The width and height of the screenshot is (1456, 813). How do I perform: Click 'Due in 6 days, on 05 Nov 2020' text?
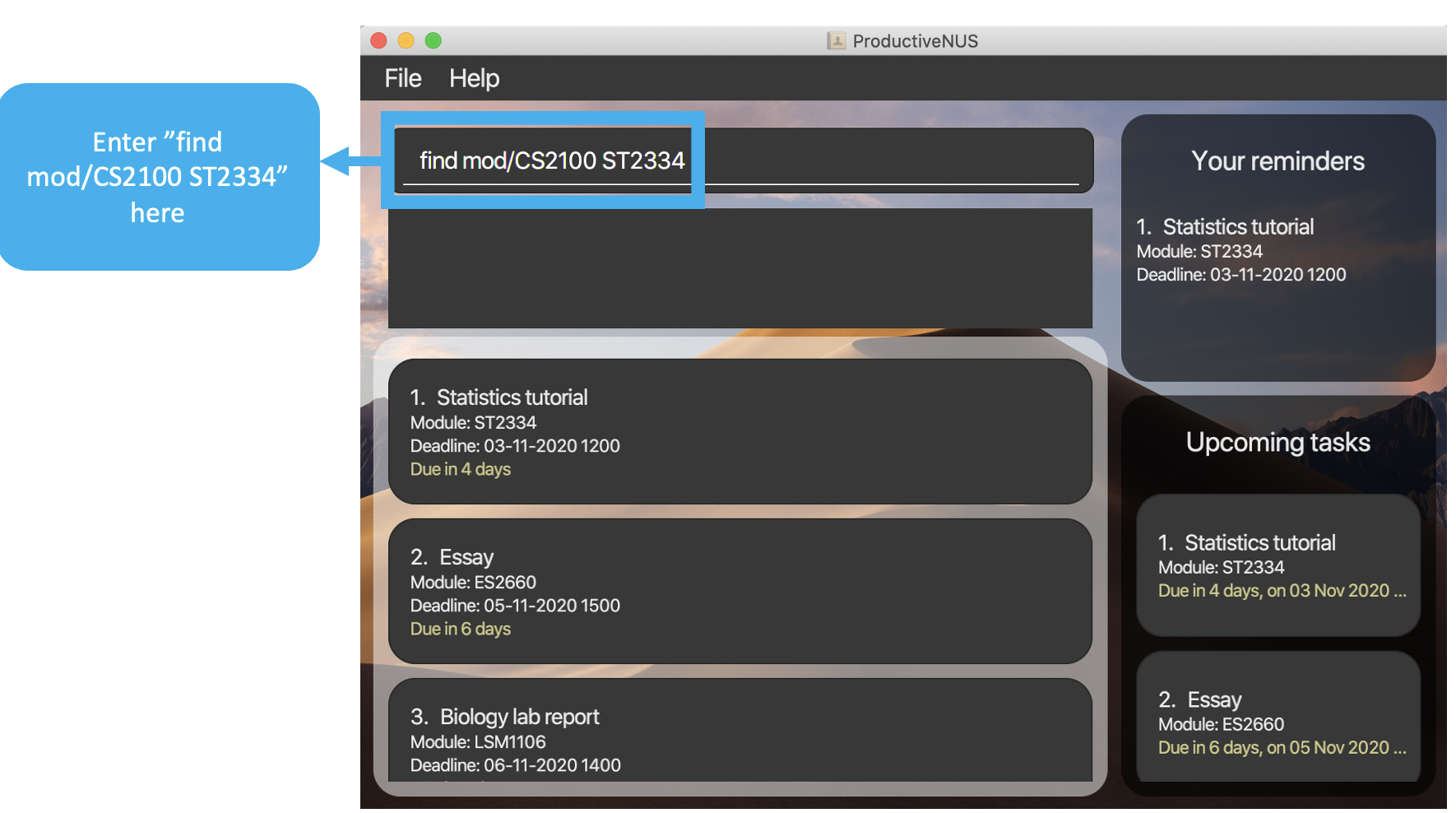[x=1282, y=747]
